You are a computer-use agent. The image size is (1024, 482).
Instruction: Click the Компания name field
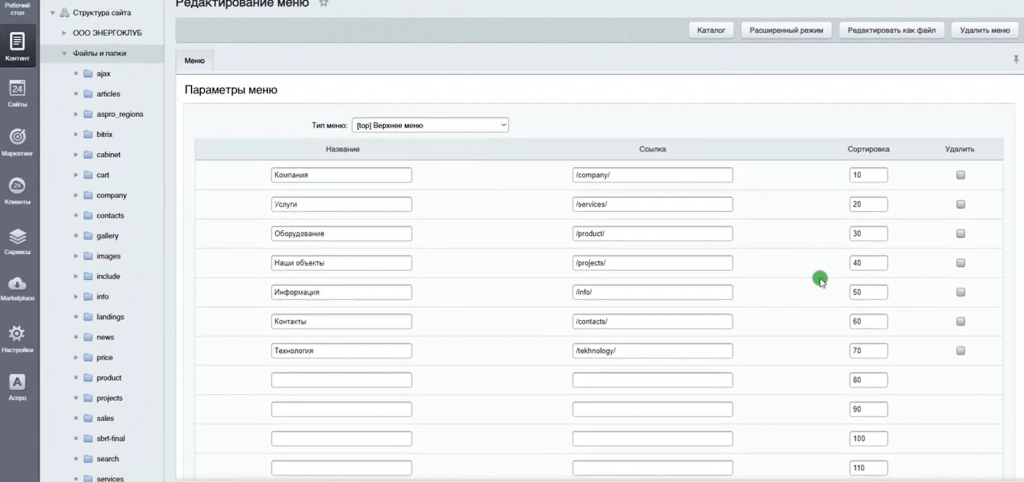pyautogui.click(x=342, y=175)
